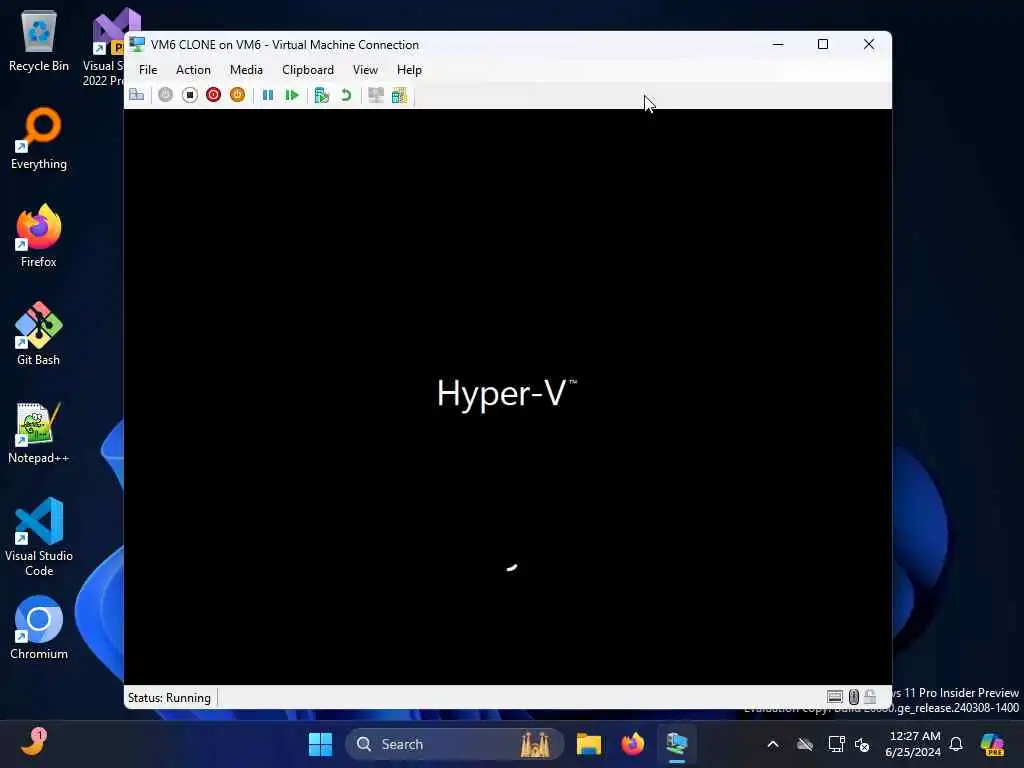
Task: Select the Git Bash desktop shortcut
Action: pos(39,334)
